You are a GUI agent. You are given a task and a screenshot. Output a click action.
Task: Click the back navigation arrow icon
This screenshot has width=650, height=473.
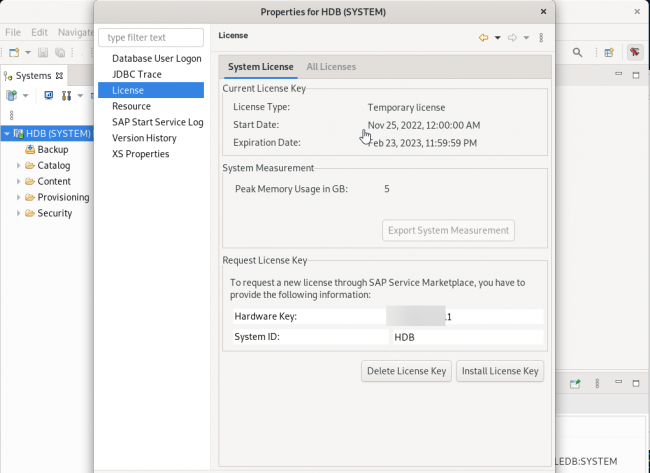(x=483, y=38)
